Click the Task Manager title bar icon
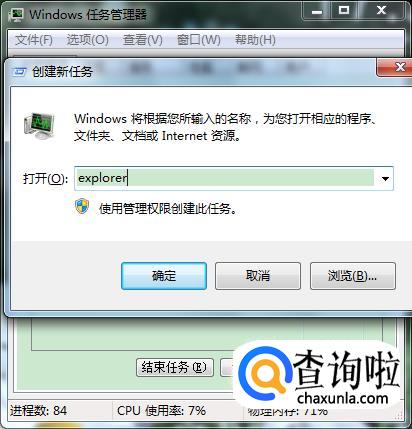This screenshot has height=429, width=412. tap(16, 14)
